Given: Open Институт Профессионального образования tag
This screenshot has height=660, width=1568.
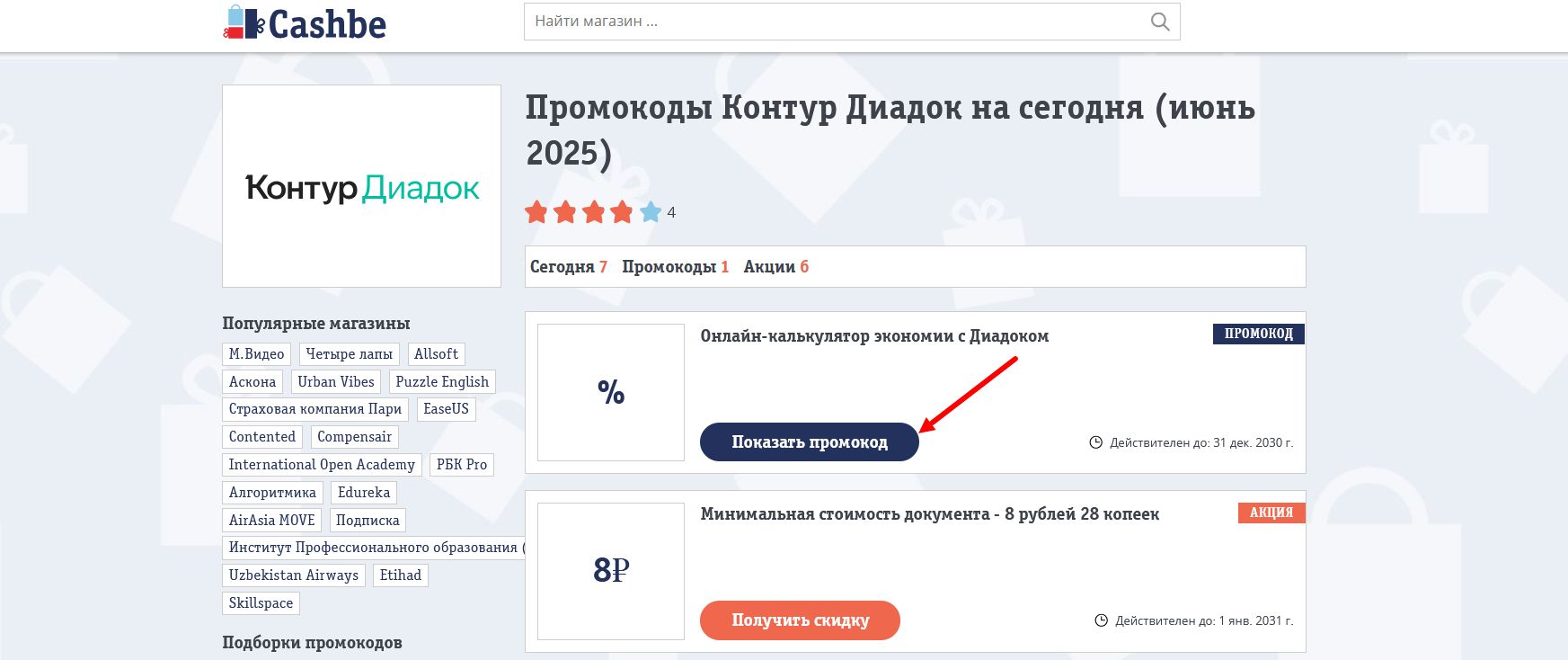Looking at the screenshot, I should [374, 548].
